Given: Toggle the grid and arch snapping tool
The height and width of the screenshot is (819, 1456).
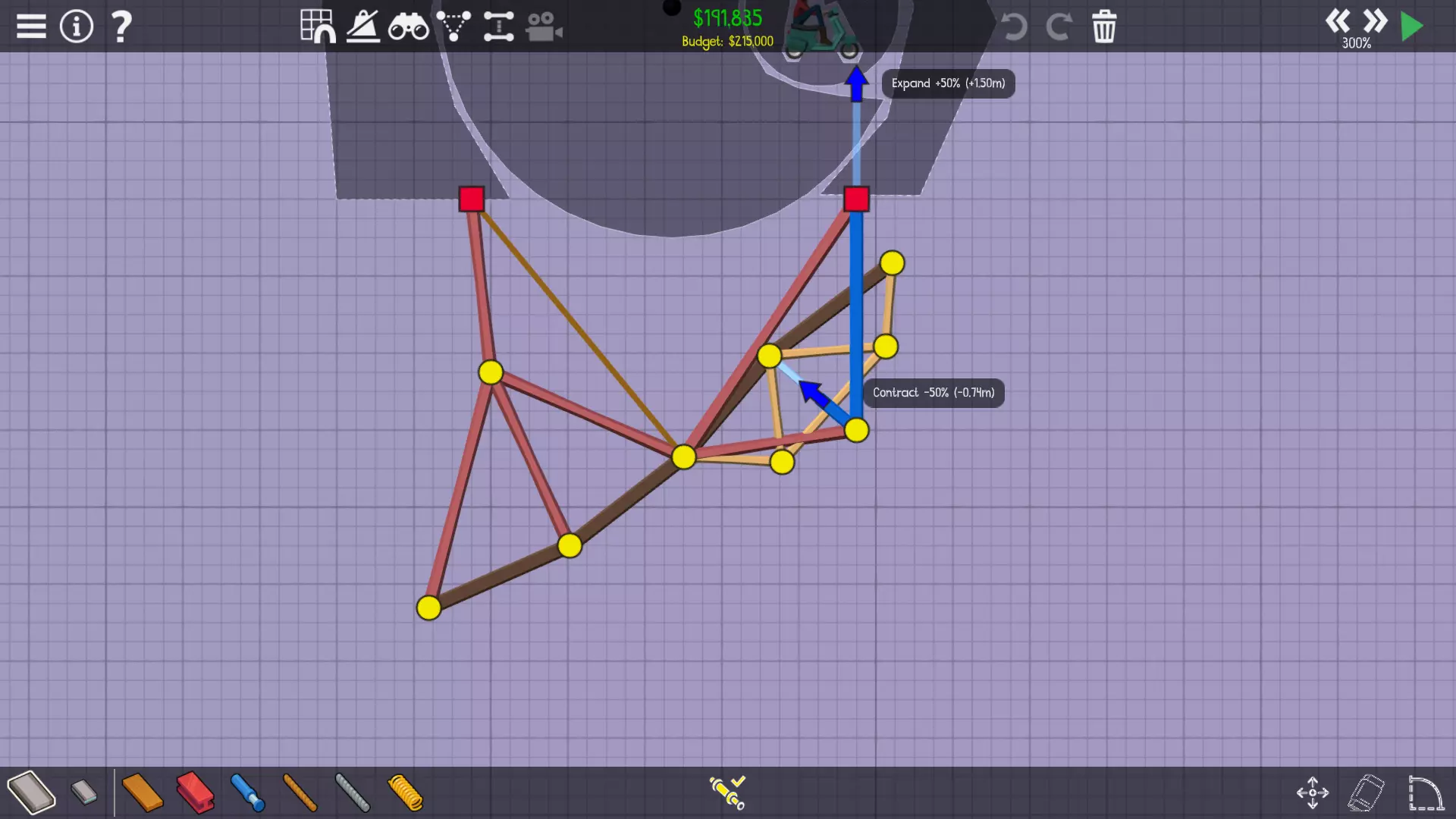Looking at the screenshot, I should pos(317,27).
